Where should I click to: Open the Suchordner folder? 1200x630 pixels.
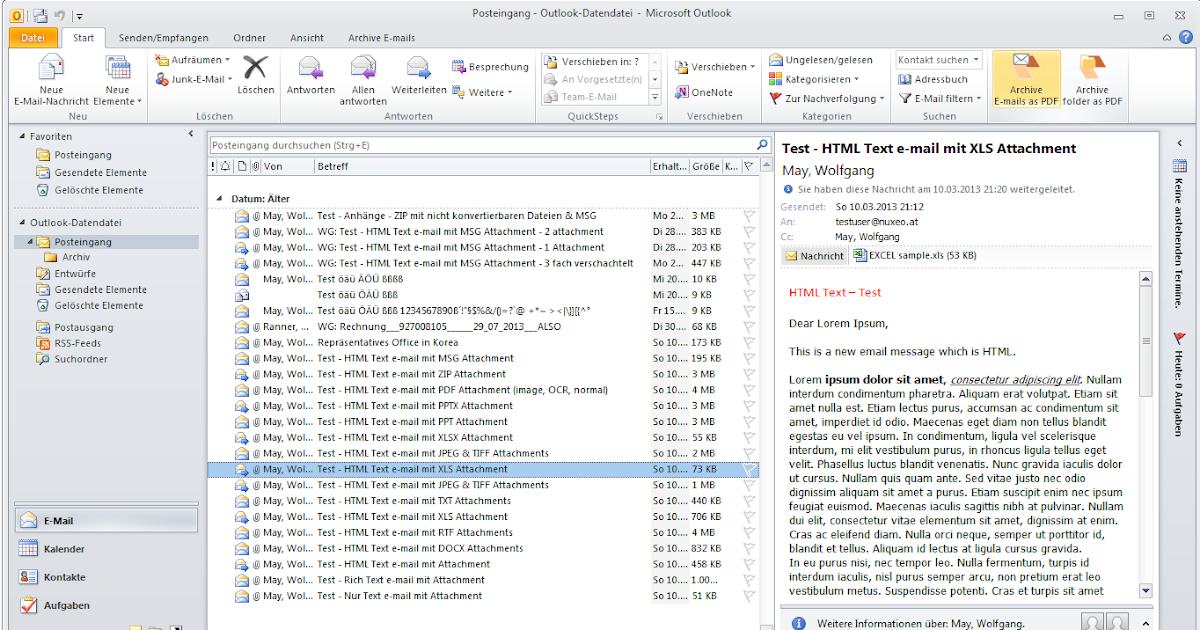tap(80, 359)
